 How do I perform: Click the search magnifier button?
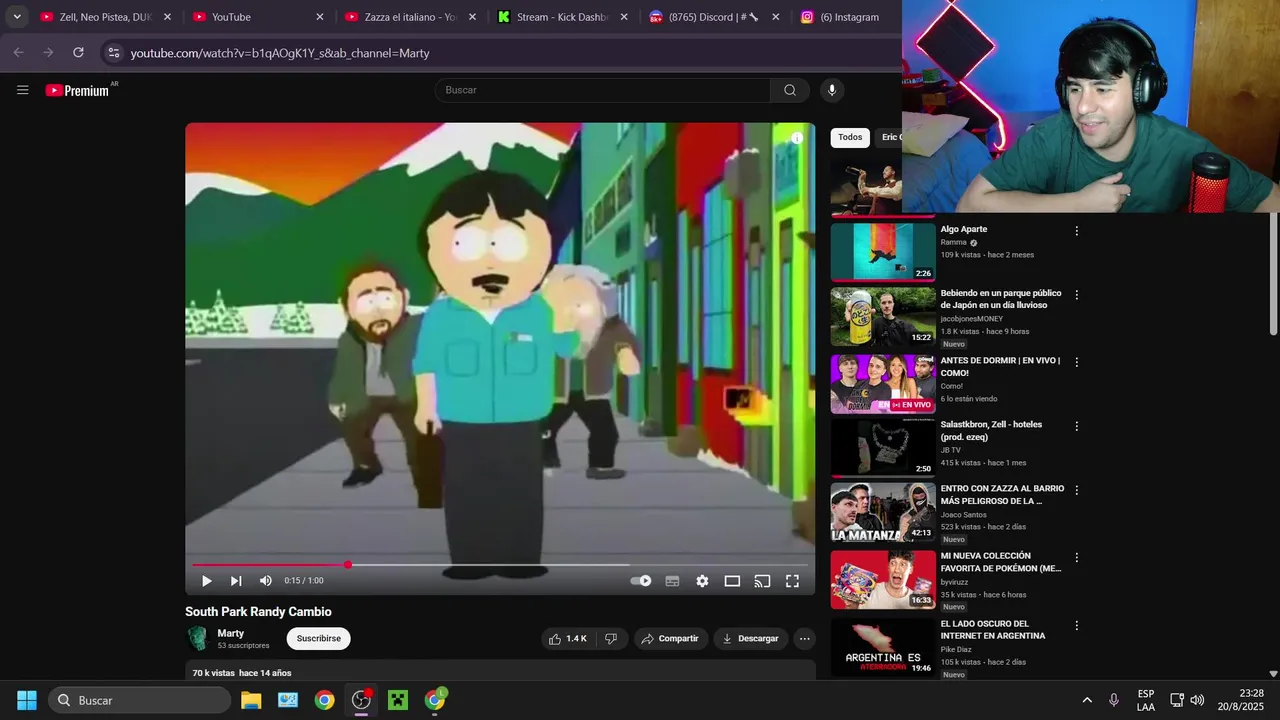(x=790, y=90)
